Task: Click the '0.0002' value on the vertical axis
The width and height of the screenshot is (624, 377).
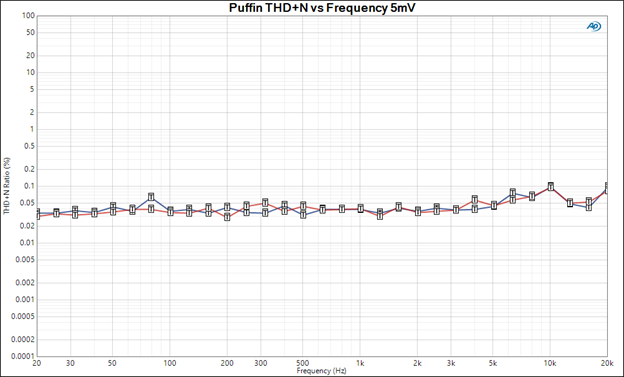Action: pyautogui.click(x=24, y=339)
